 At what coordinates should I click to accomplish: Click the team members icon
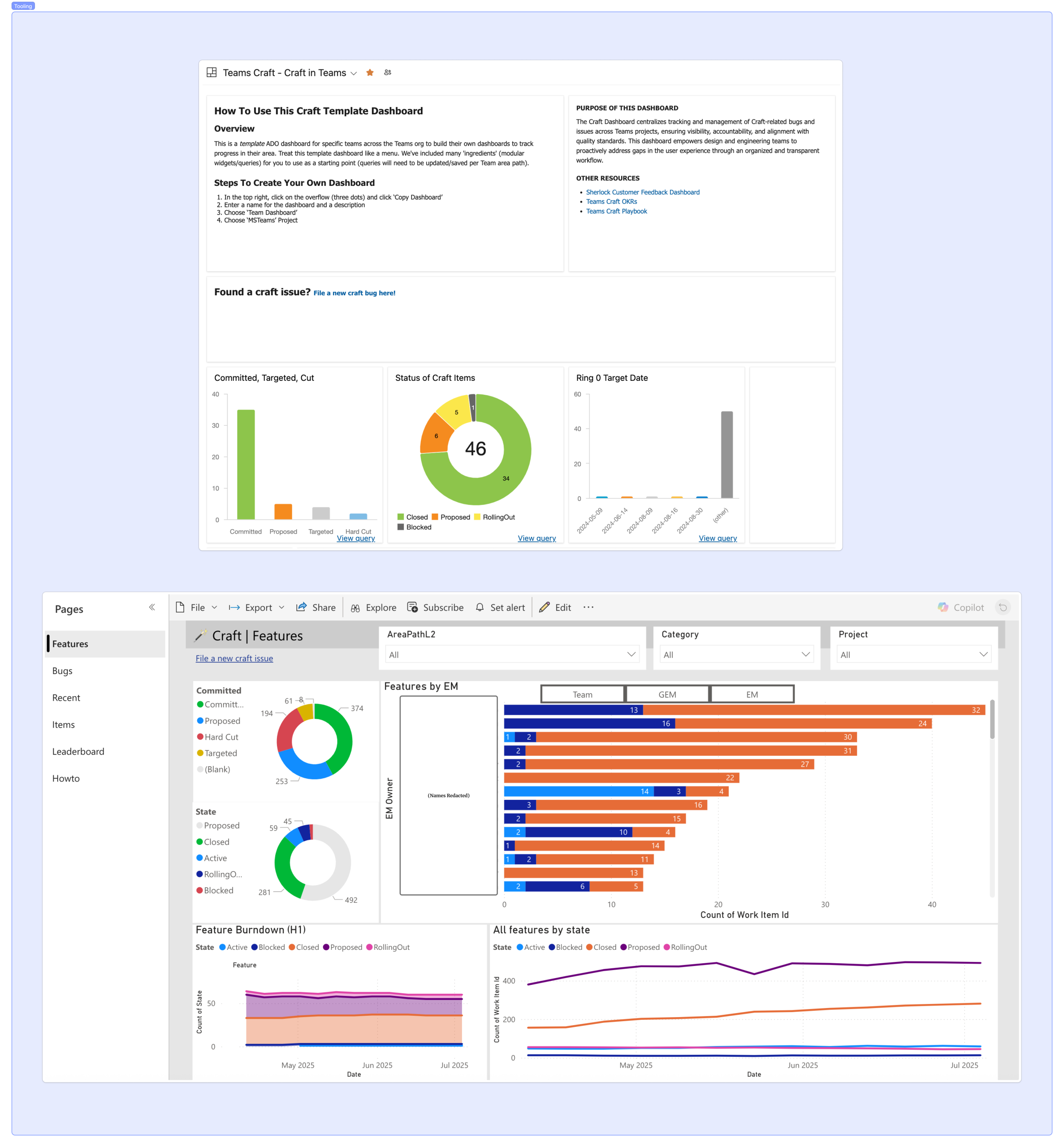(388, 73)
